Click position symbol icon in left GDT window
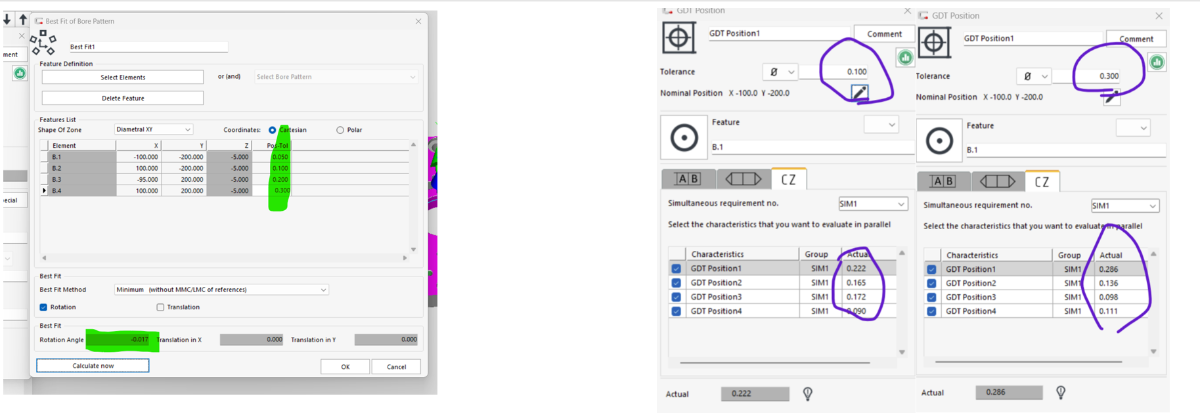The width and height of the screenshot is (1200, 415). (679, 40)
